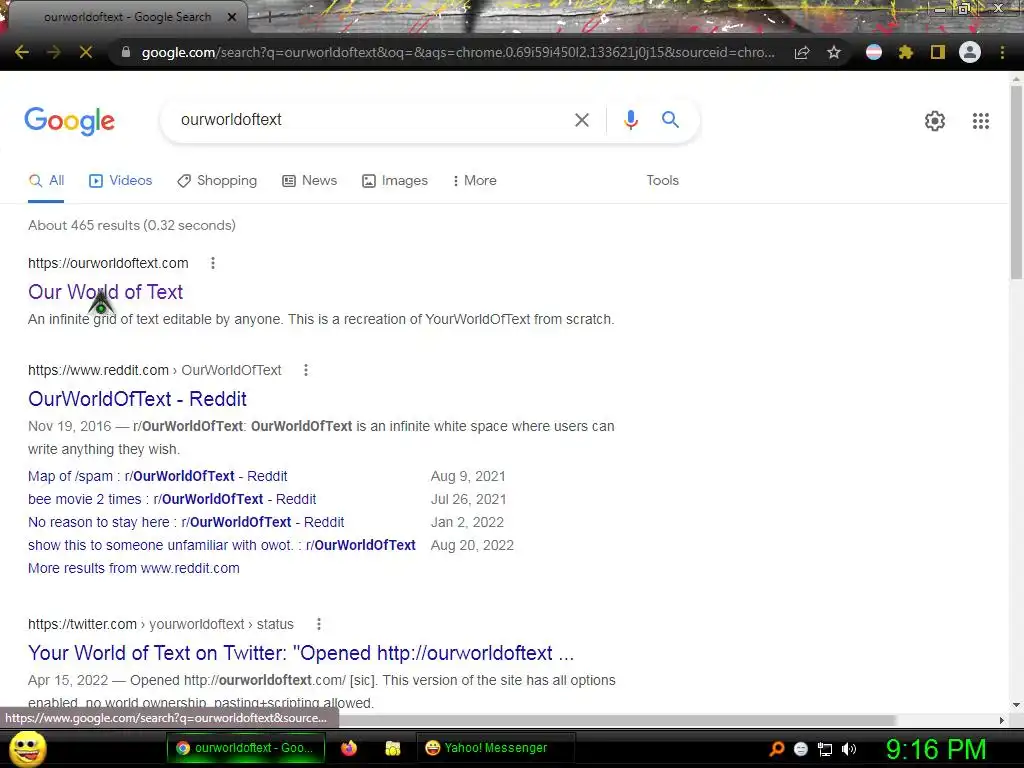Open the striped extension icon in the toolbar

[874, 52]
